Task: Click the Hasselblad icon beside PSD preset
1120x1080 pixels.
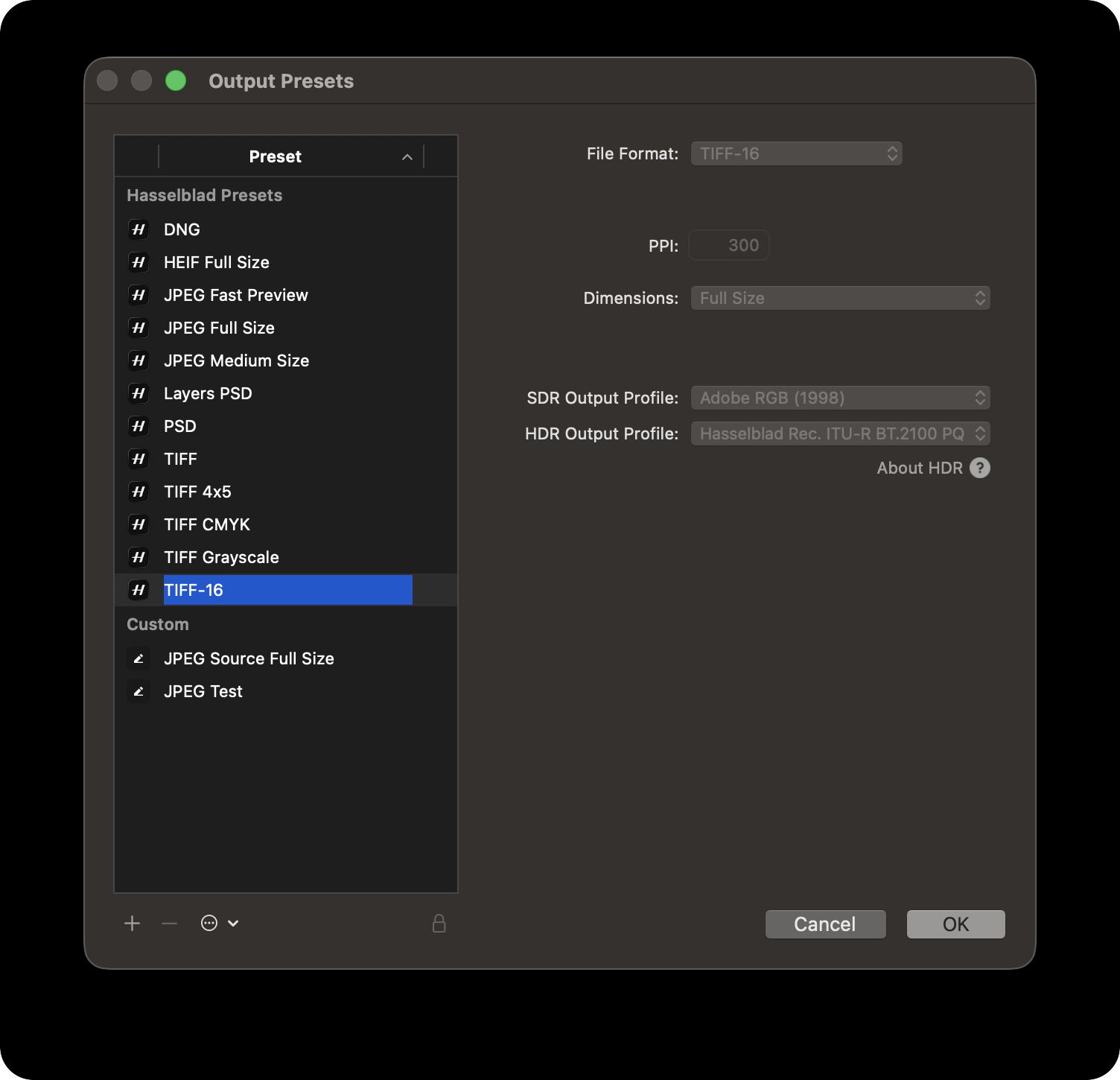Action: pos(139,426)
